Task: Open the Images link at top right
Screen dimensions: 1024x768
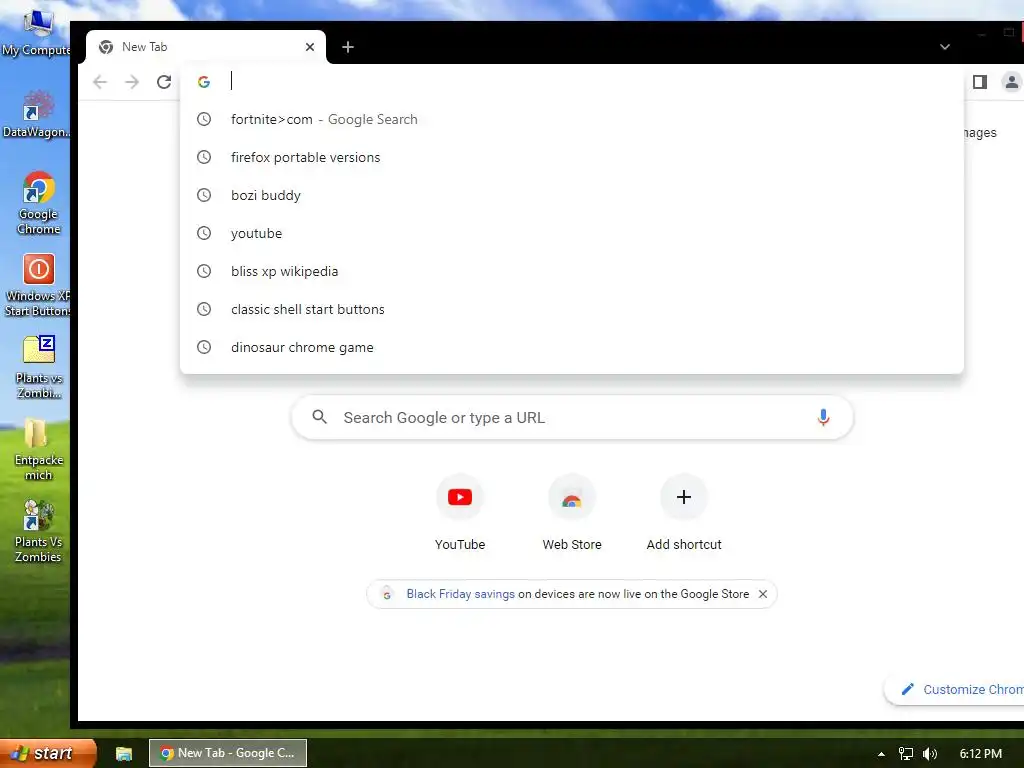Action: click(x=980, y=133)
